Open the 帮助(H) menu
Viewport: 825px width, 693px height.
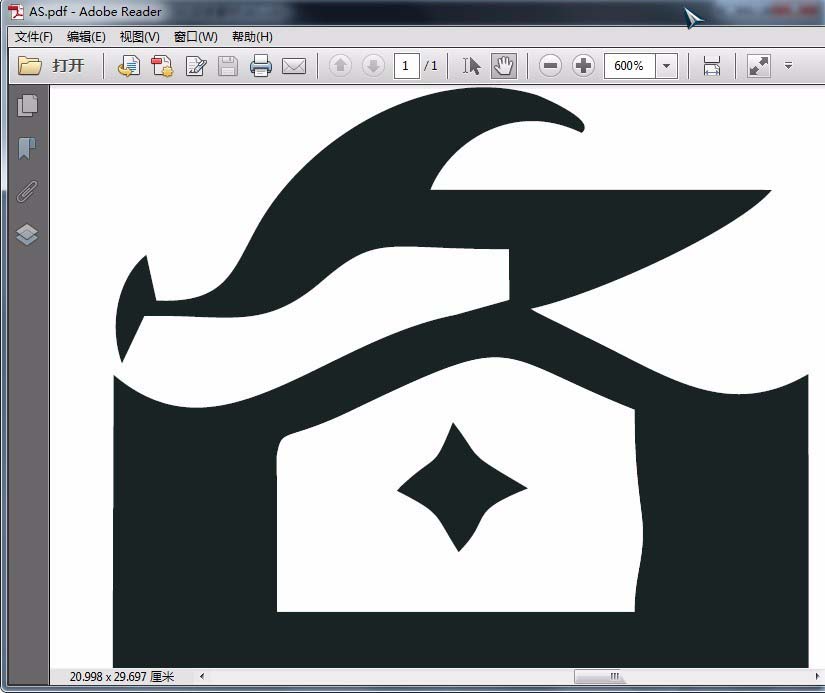click(x=252, y=37)
